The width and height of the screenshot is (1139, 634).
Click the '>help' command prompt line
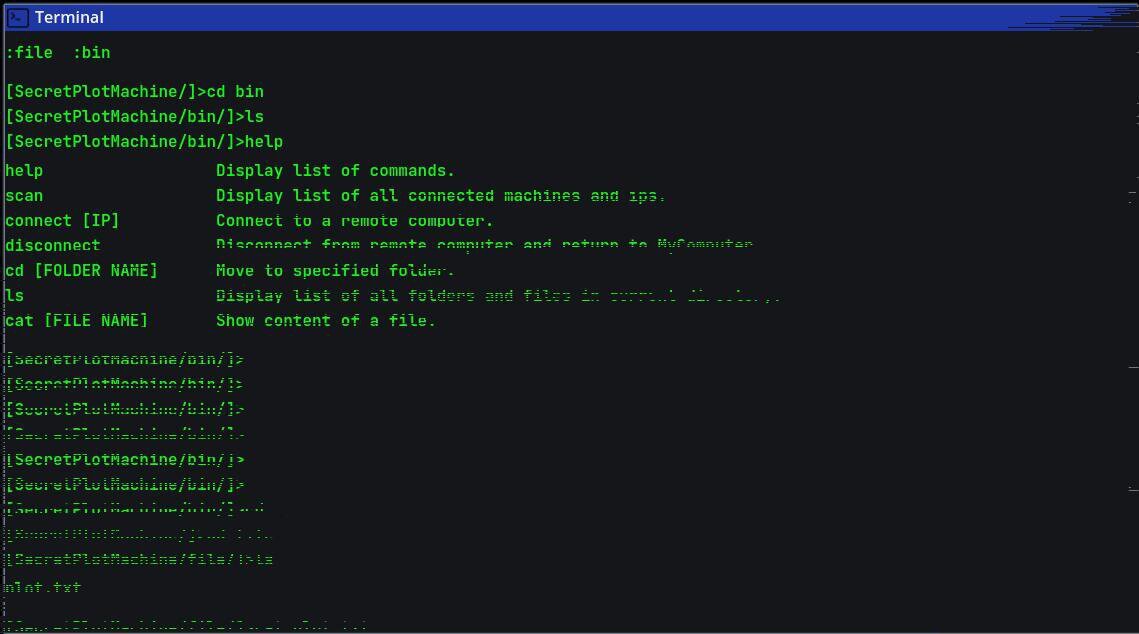click(x=144, y=142)
